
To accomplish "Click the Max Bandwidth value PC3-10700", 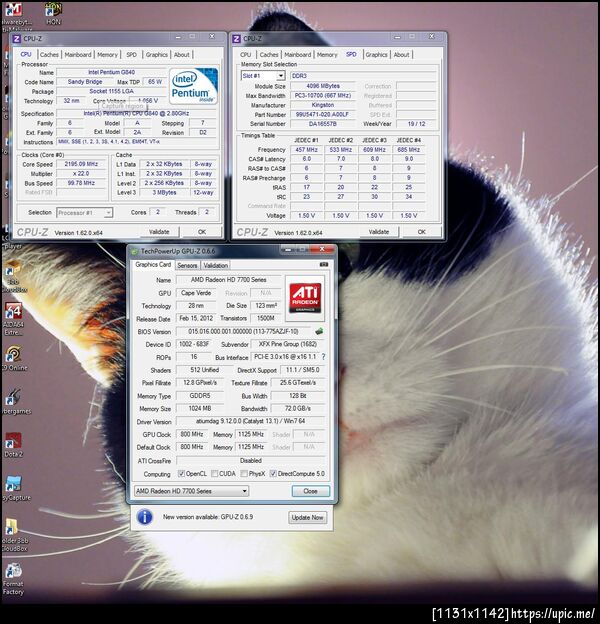I will [322, 96].
